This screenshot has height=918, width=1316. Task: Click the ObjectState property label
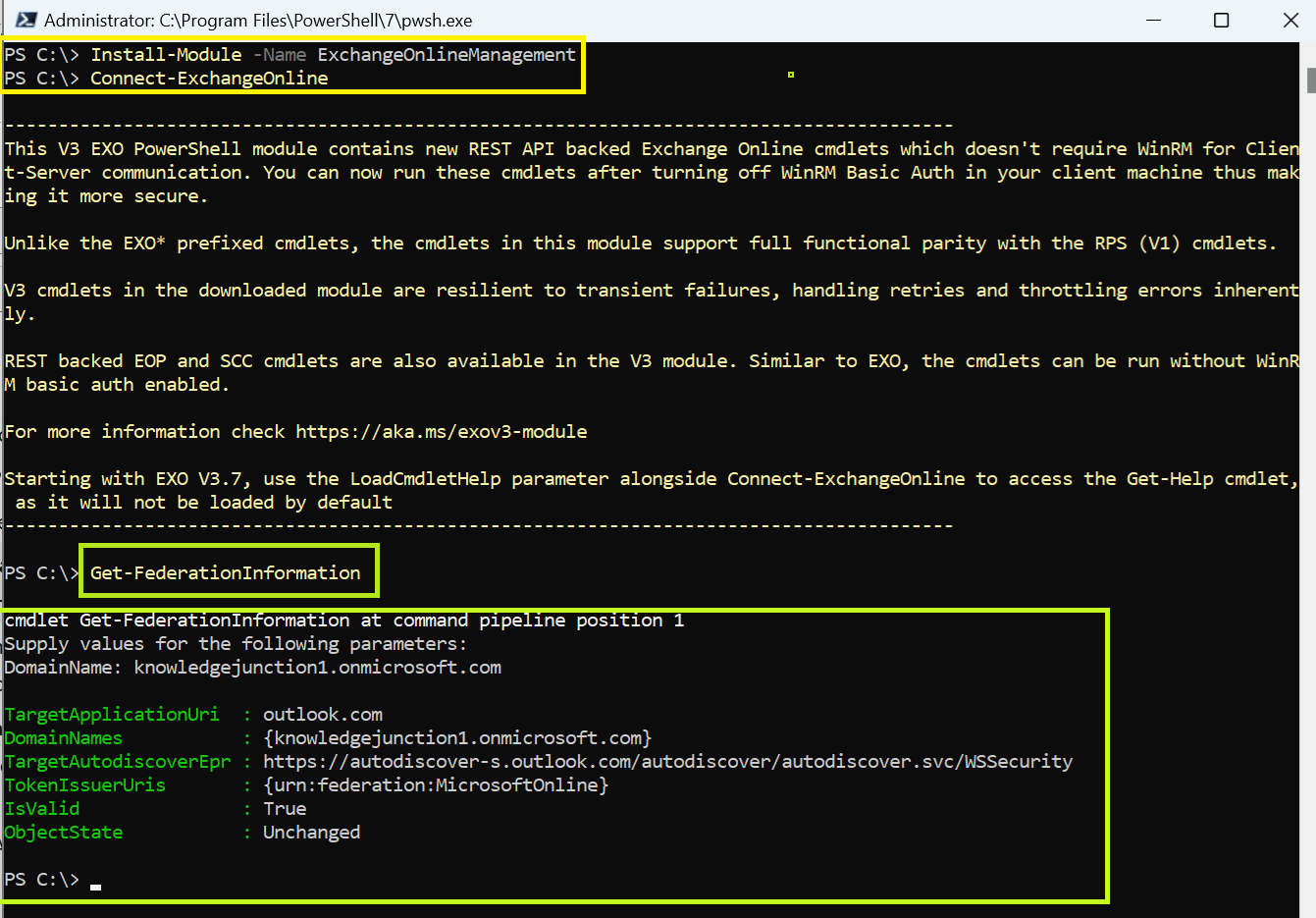pyautogui.click(x=64, y=833)
